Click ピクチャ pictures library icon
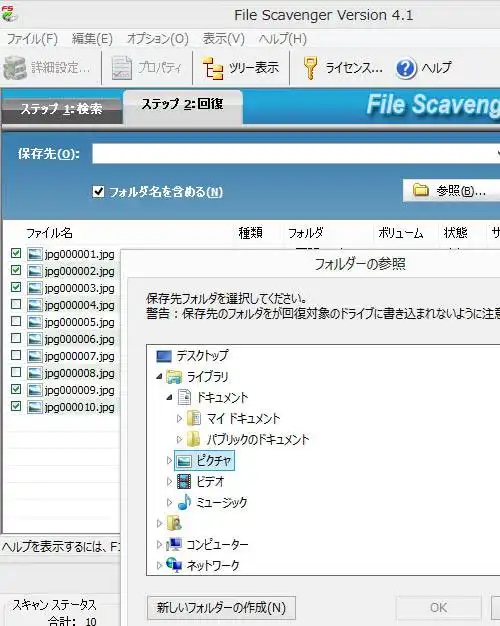 (x=184, y=461)
